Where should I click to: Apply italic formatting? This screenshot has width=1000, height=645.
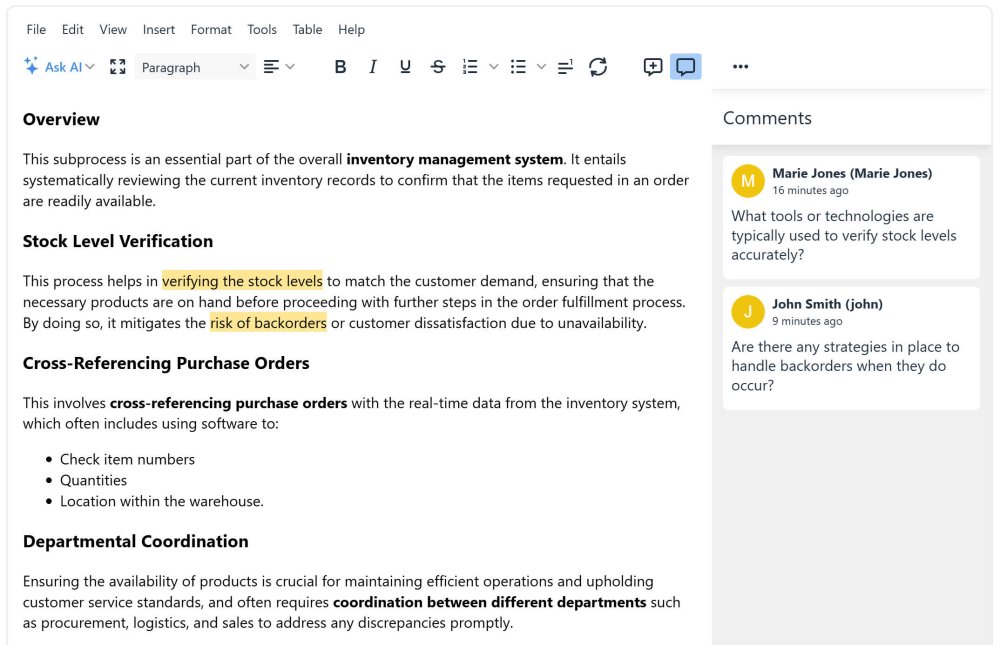coord(372,67)
